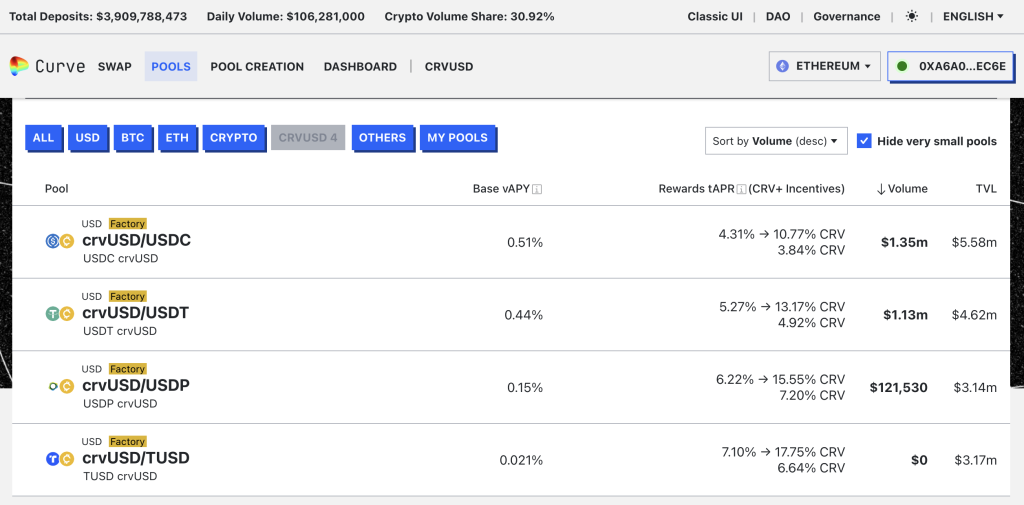This screenshot has height=505, width=1024.
Task: Click the 7.10% → 17.75% CRV reward
Action: 781,452
